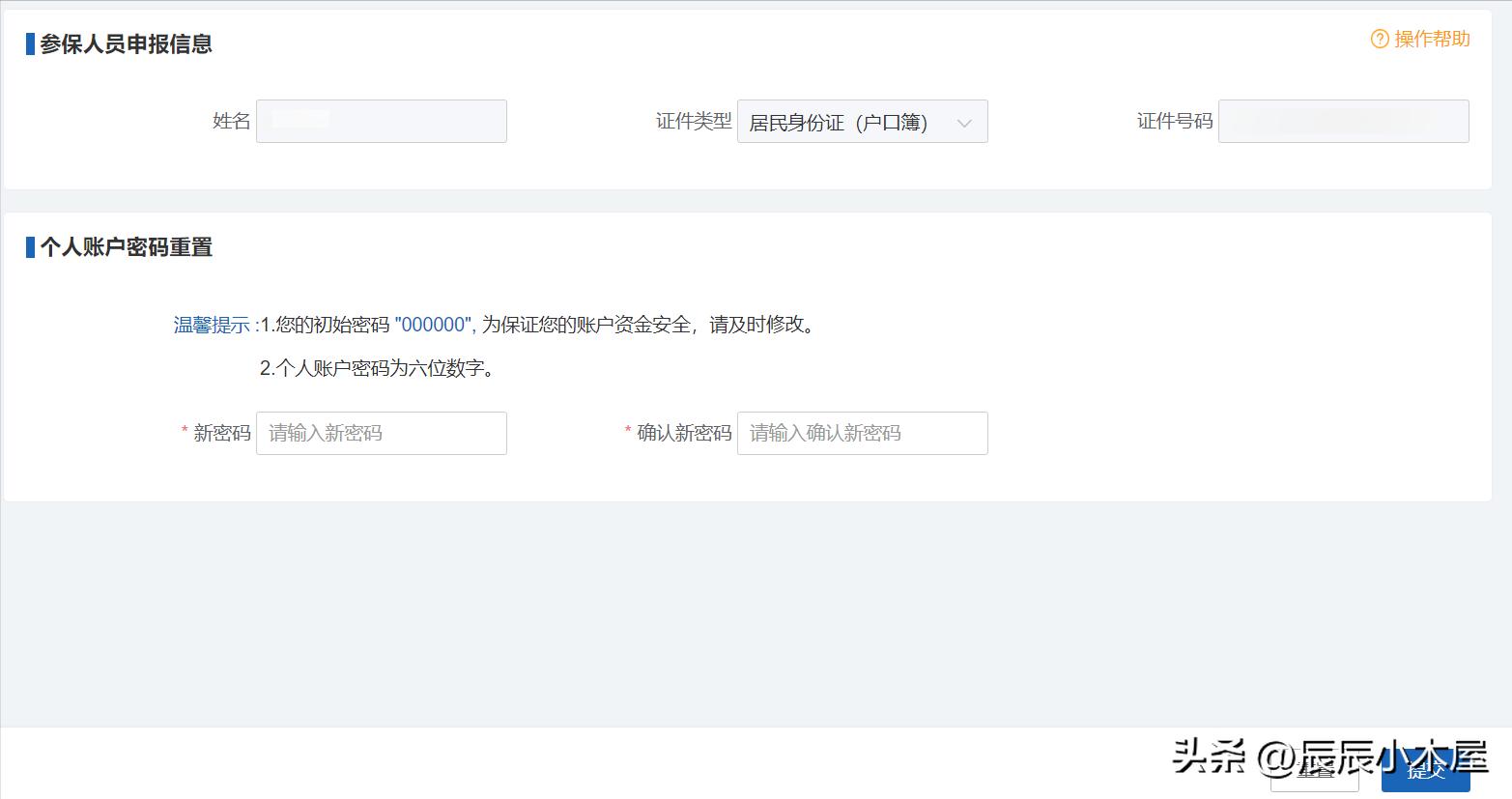The width and height of the screenshot is (1512, 799).
Task: Click the blue "000000" initial password text
Action: coord(431,325)
